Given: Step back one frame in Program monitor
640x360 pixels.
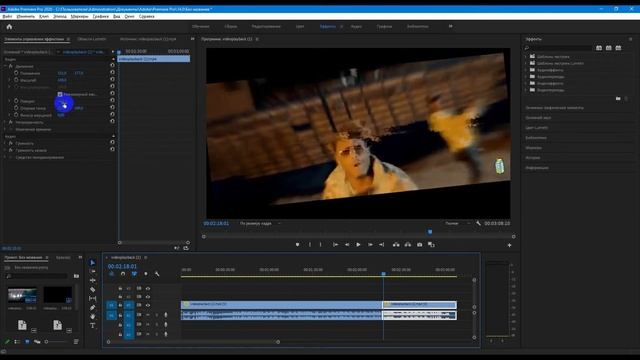Looking at the screenshot, I should click(347, 244).
